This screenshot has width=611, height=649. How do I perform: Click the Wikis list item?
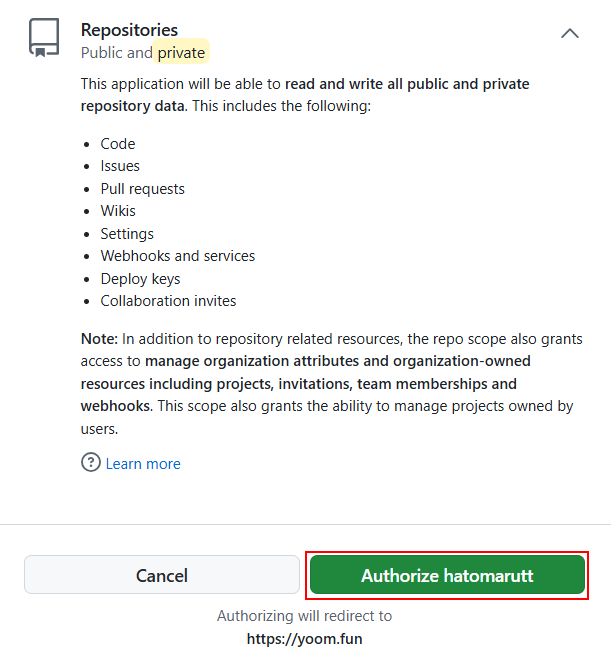[118, 211]
